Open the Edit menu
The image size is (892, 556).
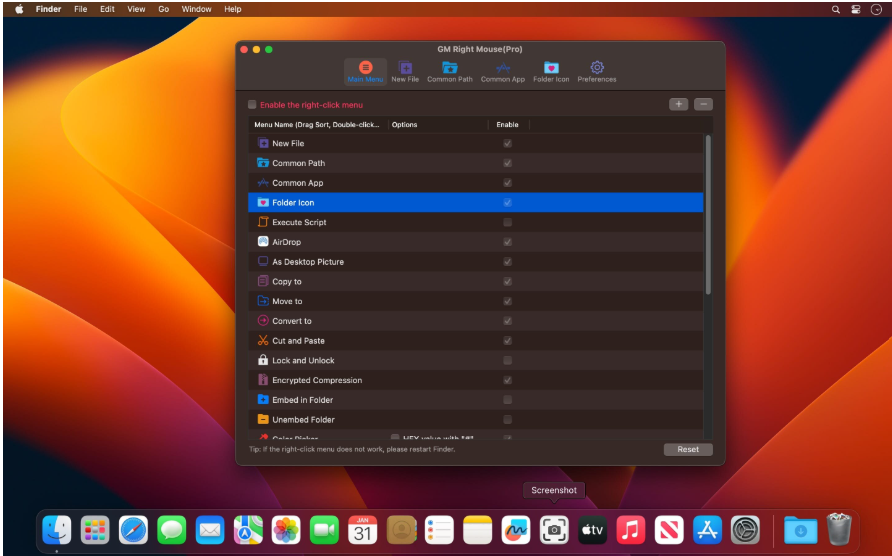(107, 9)
